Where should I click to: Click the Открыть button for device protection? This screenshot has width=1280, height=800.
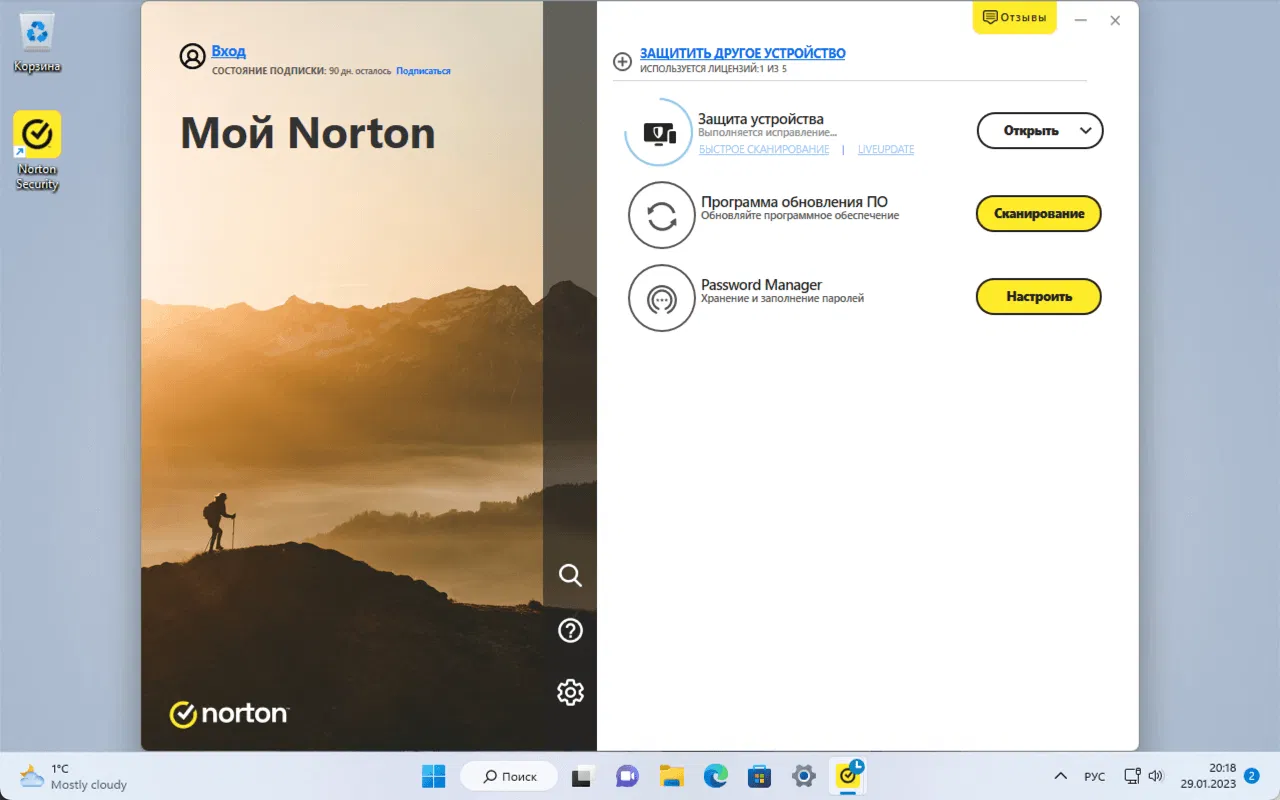click(x=1031, y=131)
